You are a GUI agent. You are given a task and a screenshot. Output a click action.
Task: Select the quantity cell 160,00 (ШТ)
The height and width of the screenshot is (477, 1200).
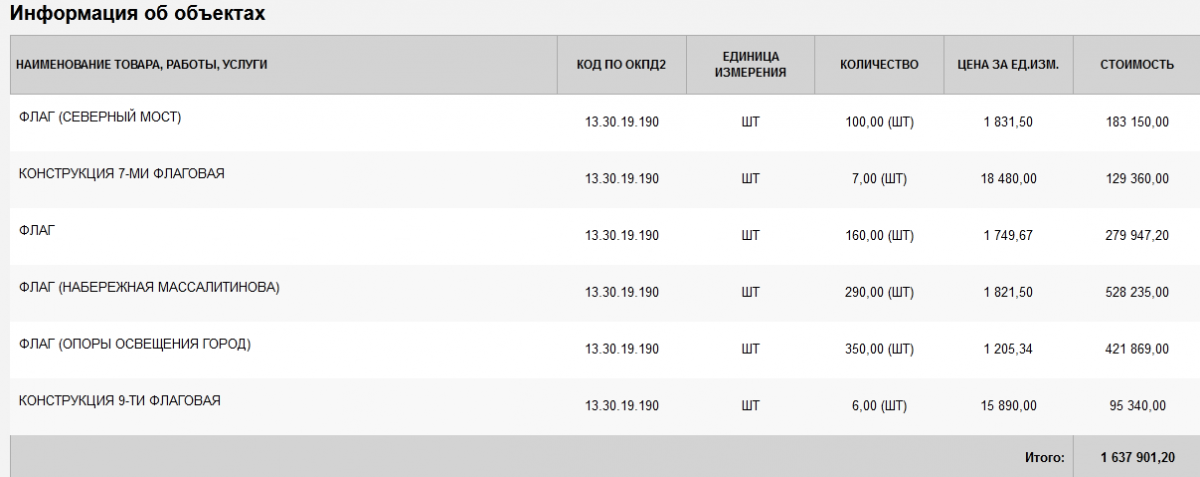tap(880, 236)
